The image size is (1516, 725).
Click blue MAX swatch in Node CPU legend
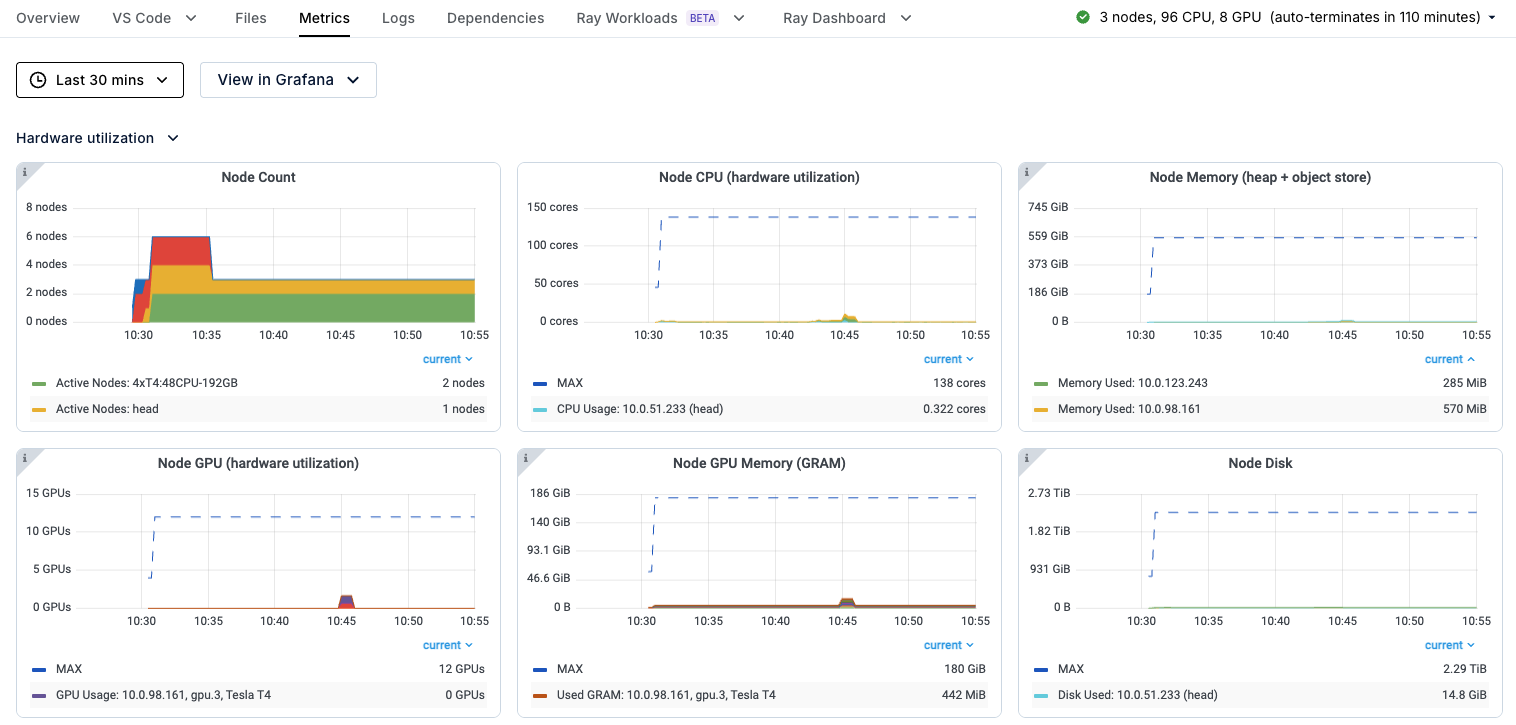click(540, 383)
